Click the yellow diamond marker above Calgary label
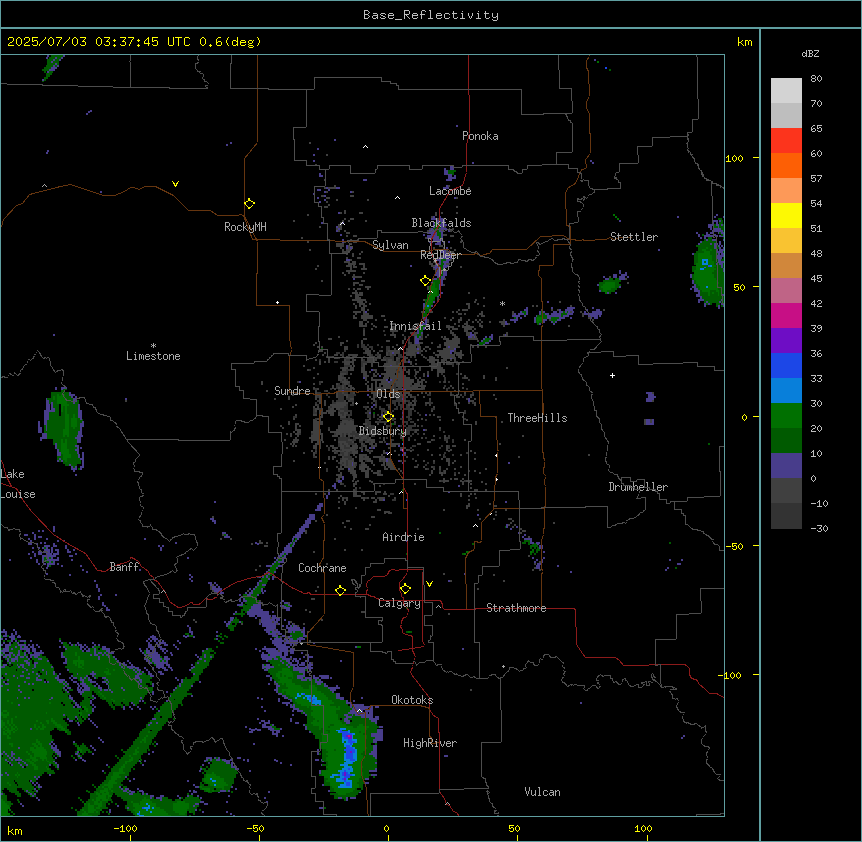 pos(405,589)
